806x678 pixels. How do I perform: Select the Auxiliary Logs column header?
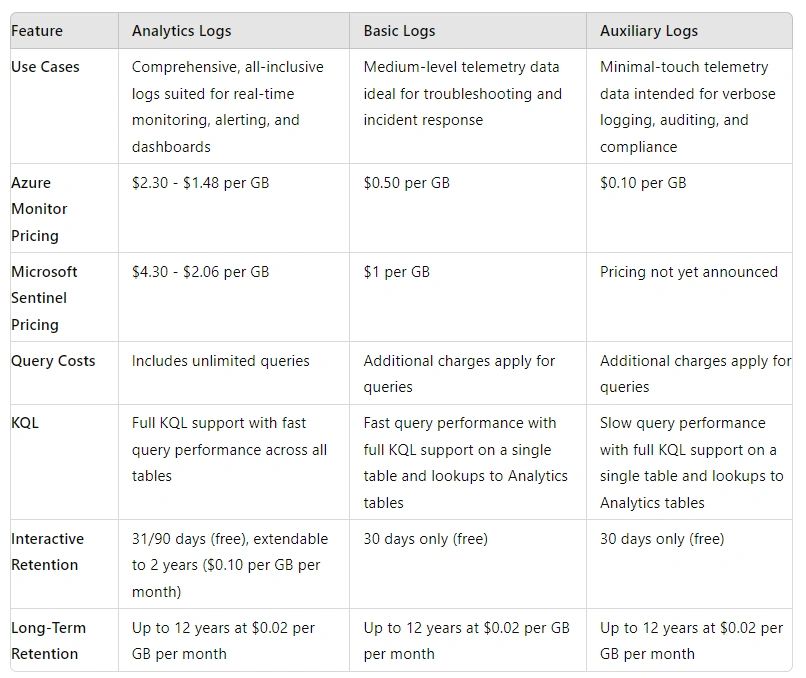(x=649, y=31)
